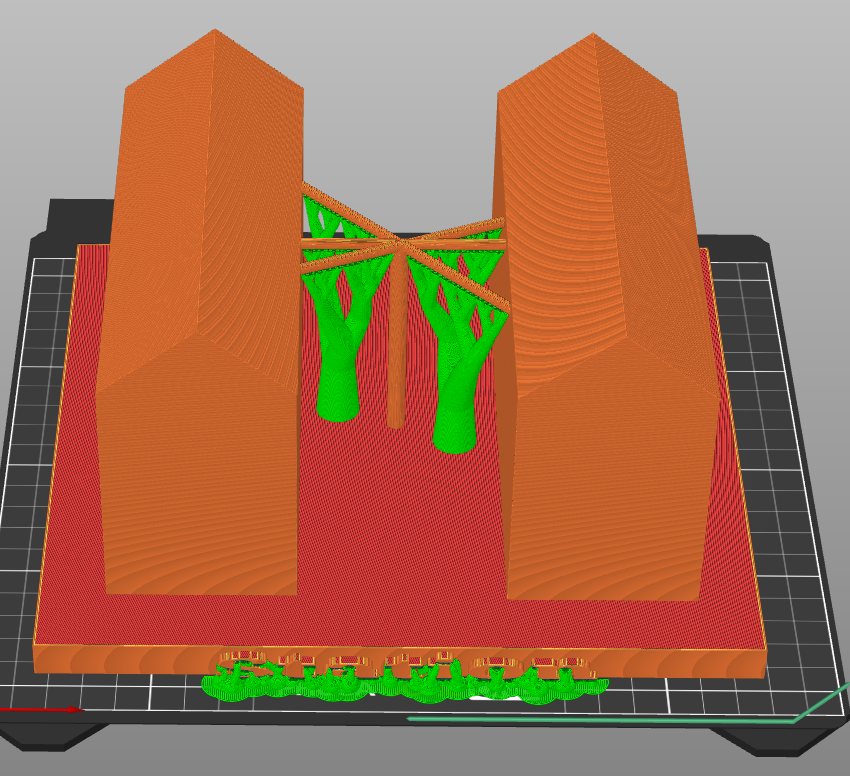Image resolution: width=850 pixels, height=776 pixels.
Task: Click the red X-axis arrow on the bed
Action: click(x=42, y=709)
